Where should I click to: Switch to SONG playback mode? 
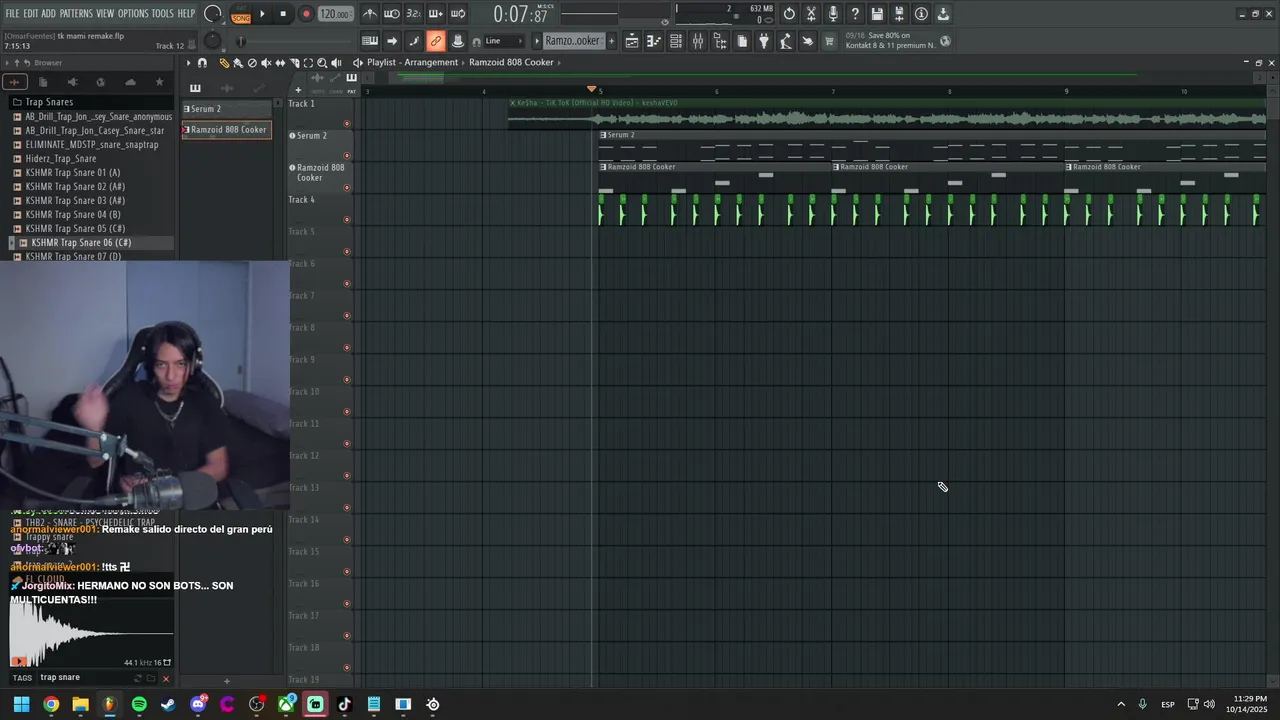click(x=241, y=17)
